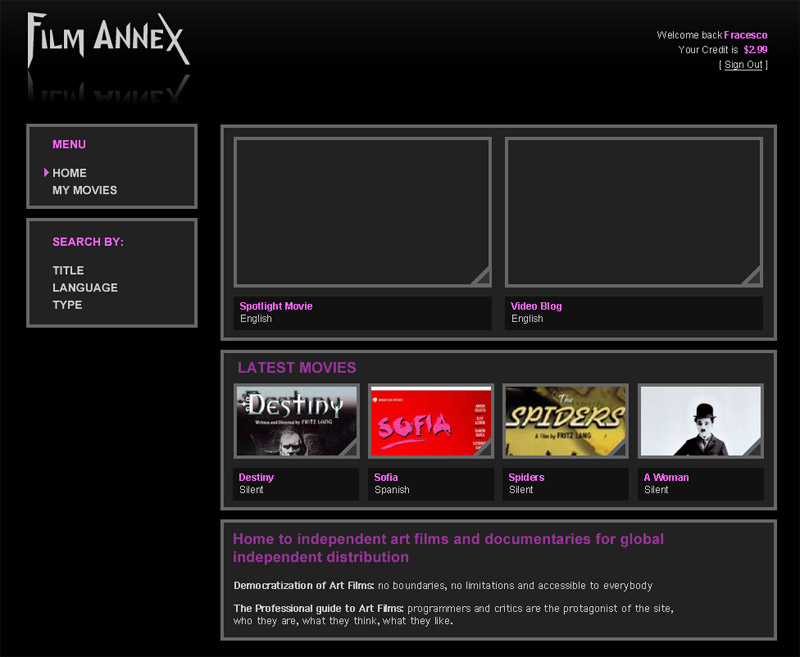Click the Sofia title link
Image resolution: width=800 pixels, height=657 pixels.
click(386, 477)
